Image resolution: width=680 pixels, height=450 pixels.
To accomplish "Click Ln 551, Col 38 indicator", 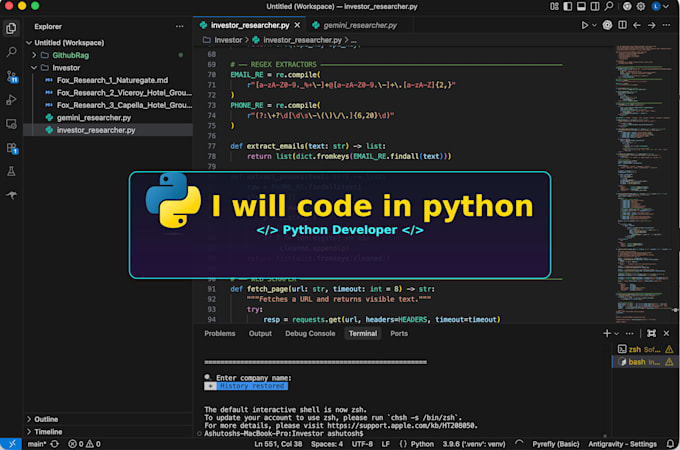I will click(x=278, y=444).
